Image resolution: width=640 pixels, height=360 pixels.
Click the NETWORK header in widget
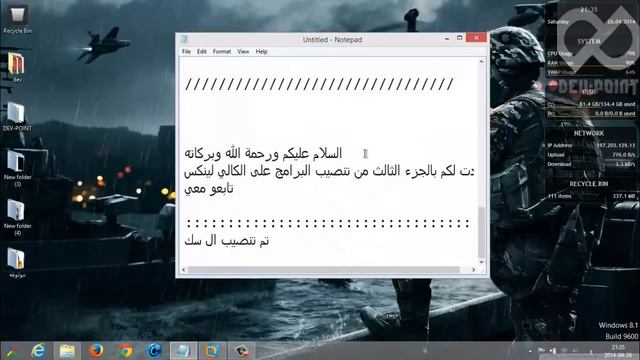coord(589,133)
